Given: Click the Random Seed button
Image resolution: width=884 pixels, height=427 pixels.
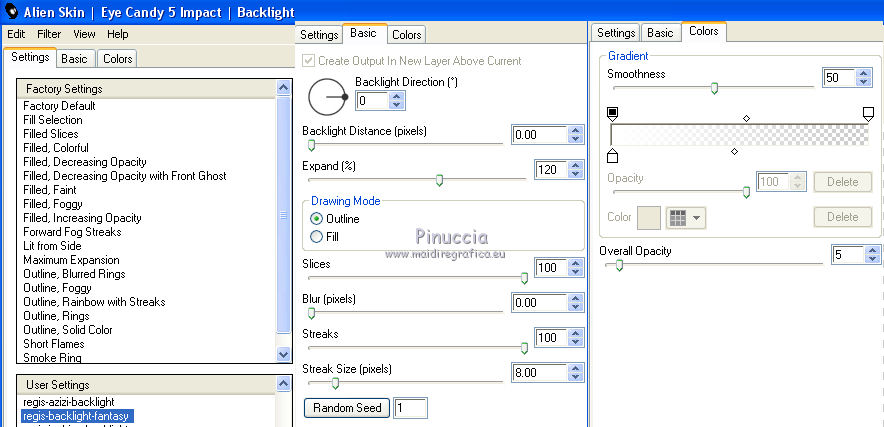Looking at the screenshot, I should (x=347, y=408).
